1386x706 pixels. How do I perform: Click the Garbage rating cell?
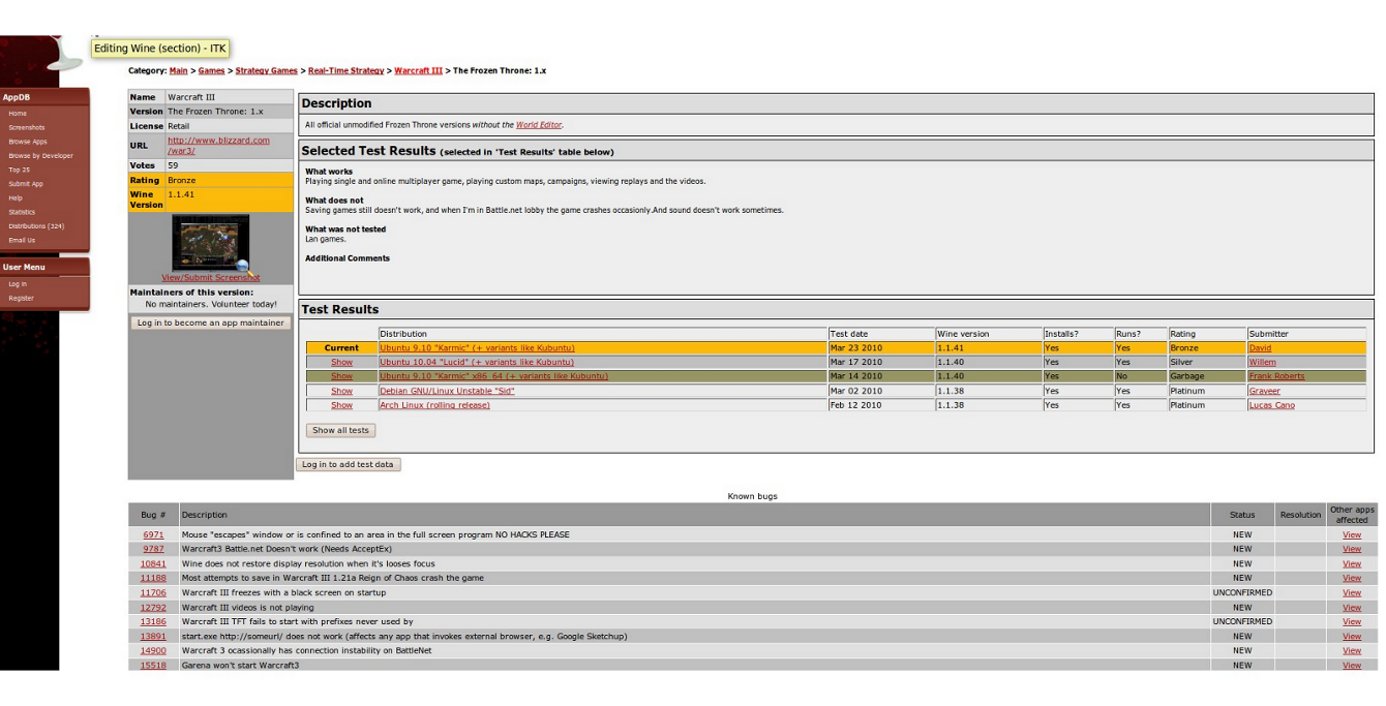1206,376
